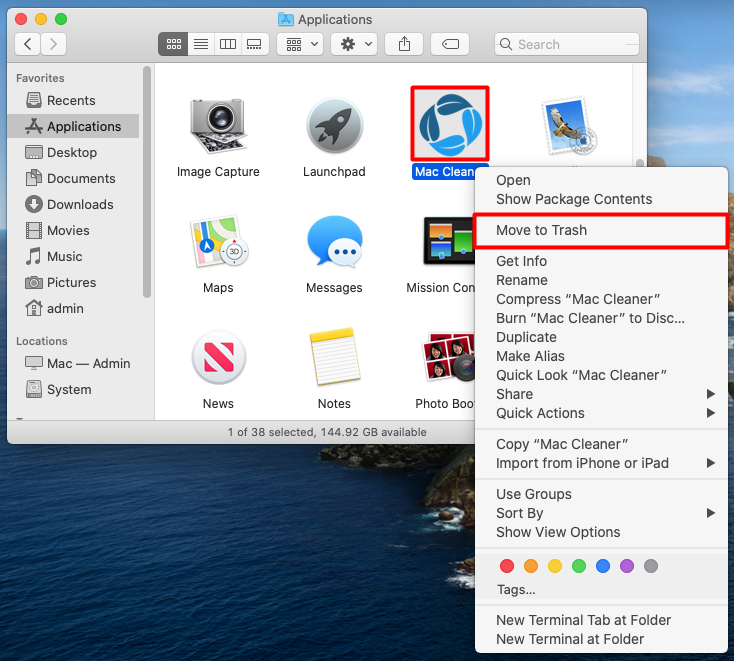Screen dimensions: 734x661
Task: Select the News app icon
Action: (x=219, y=357)
